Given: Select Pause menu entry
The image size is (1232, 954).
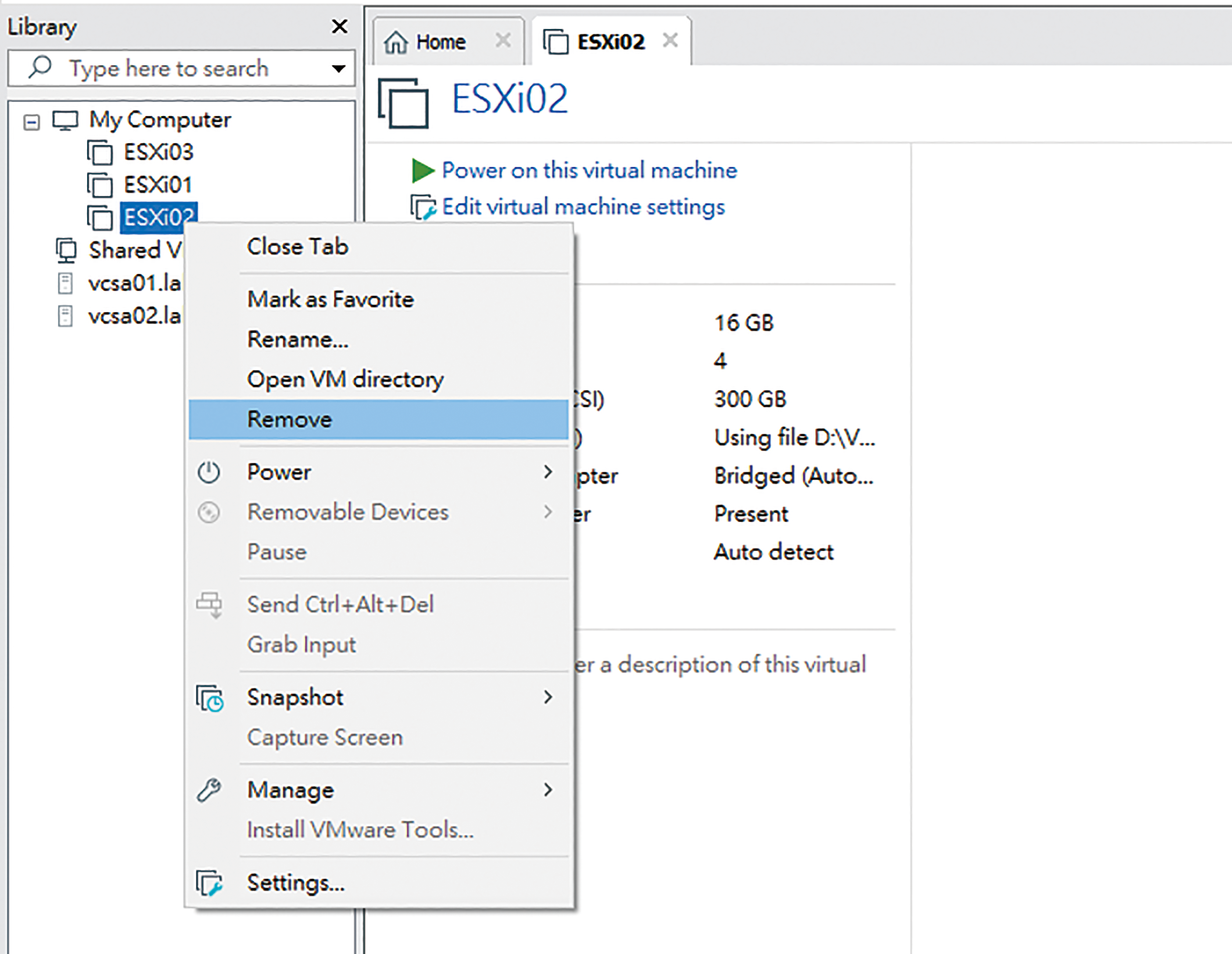Looking at the screenshot, I should (x=378, y=552).
